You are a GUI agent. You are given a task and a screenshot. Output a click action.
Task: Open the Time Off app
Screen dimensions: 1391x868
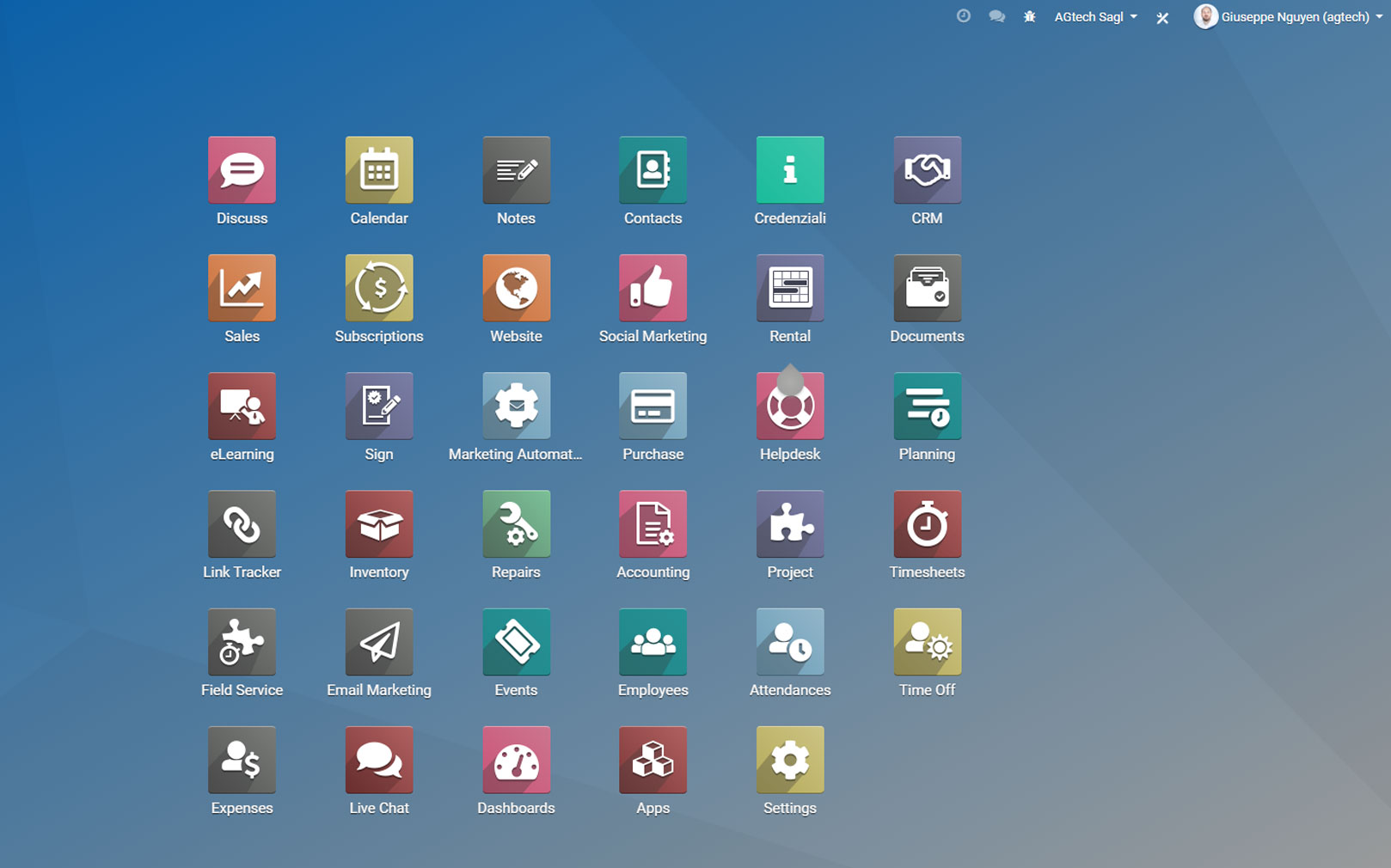pos(927,642)
